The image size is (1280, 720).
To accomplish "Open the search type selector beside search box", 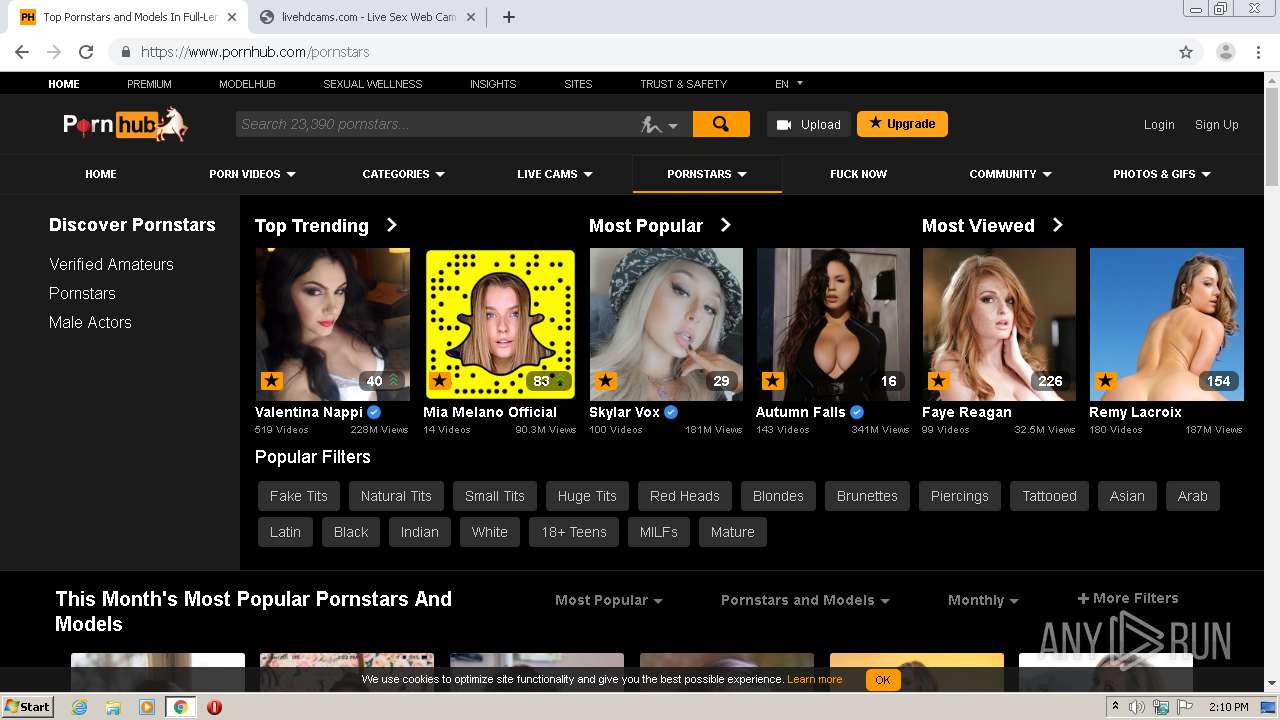I will tap(660, 125).
